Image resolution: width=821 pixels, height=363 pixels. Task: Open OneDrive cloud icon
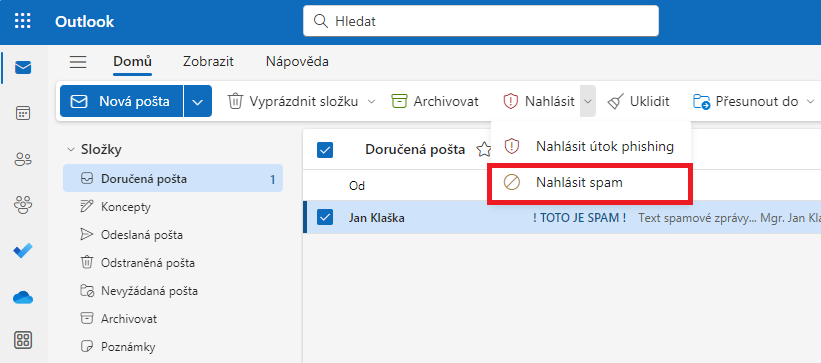tap(23, 298)
